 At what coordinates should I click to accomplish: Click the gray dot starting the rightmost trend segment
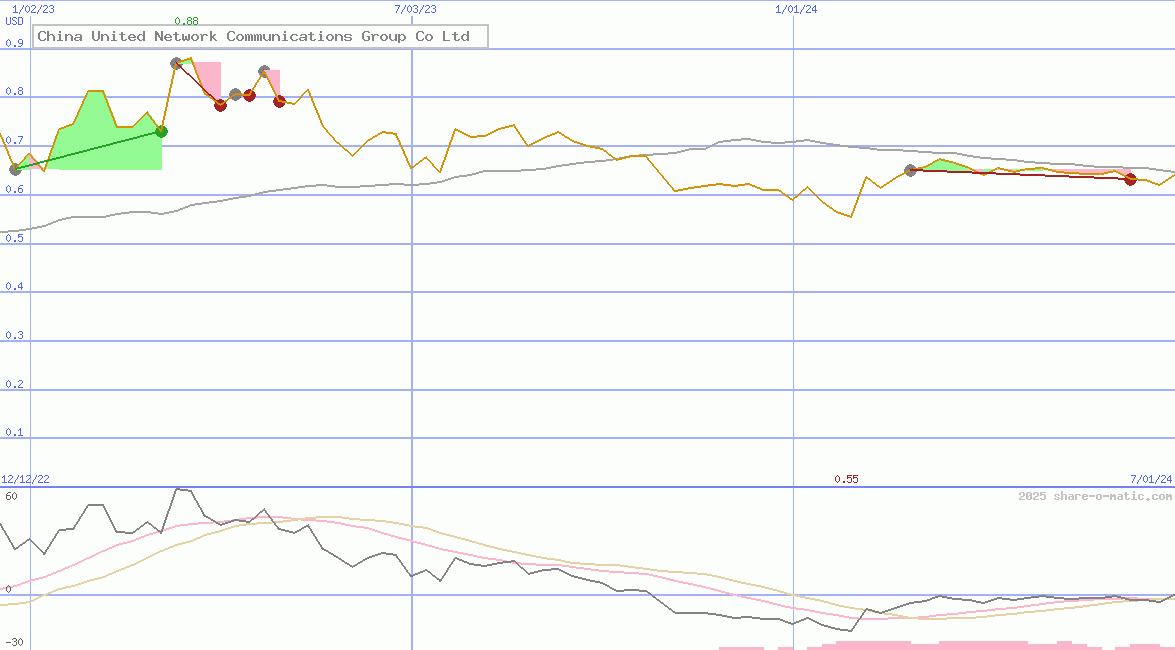(910, 170)
